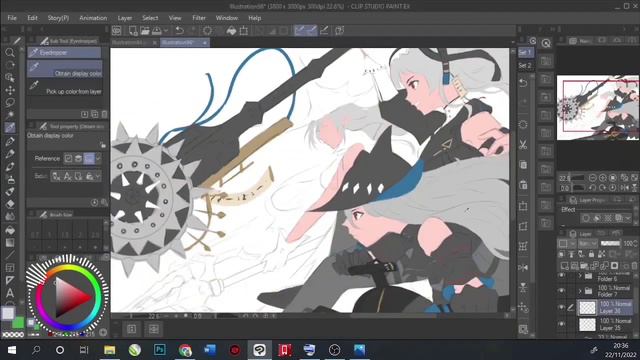
Task: Select Layer 36 thumbnail
Action: click(x=588, y=308)
